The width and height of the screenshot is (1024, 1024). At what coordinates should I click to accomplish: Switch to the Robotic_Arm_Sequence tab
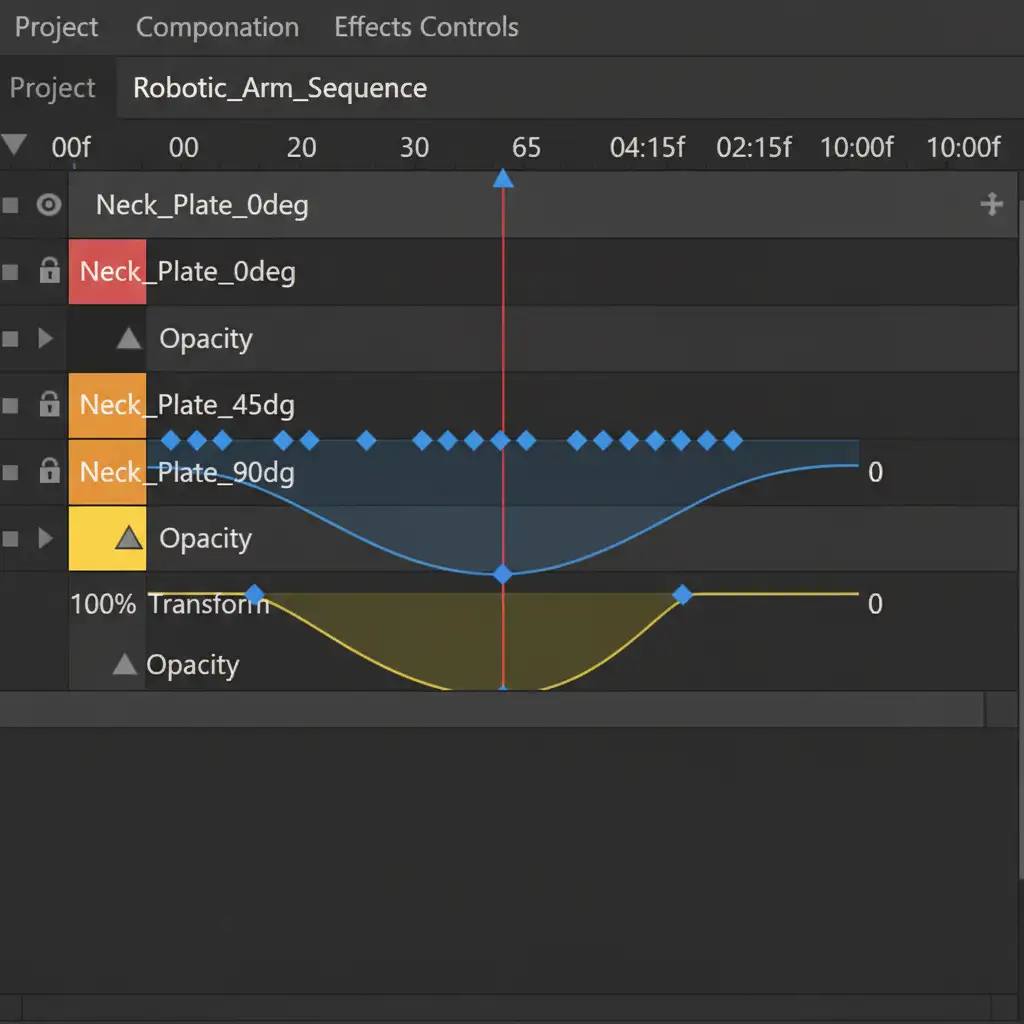tap(280, 88)
